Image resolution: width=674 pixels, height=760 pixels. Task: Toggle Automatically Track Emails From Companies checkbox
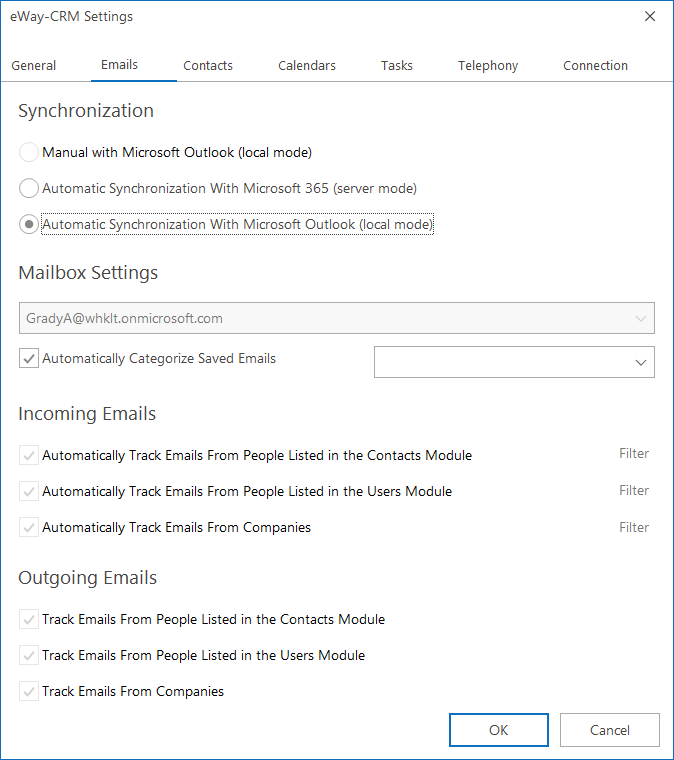(x=29, y=527)
